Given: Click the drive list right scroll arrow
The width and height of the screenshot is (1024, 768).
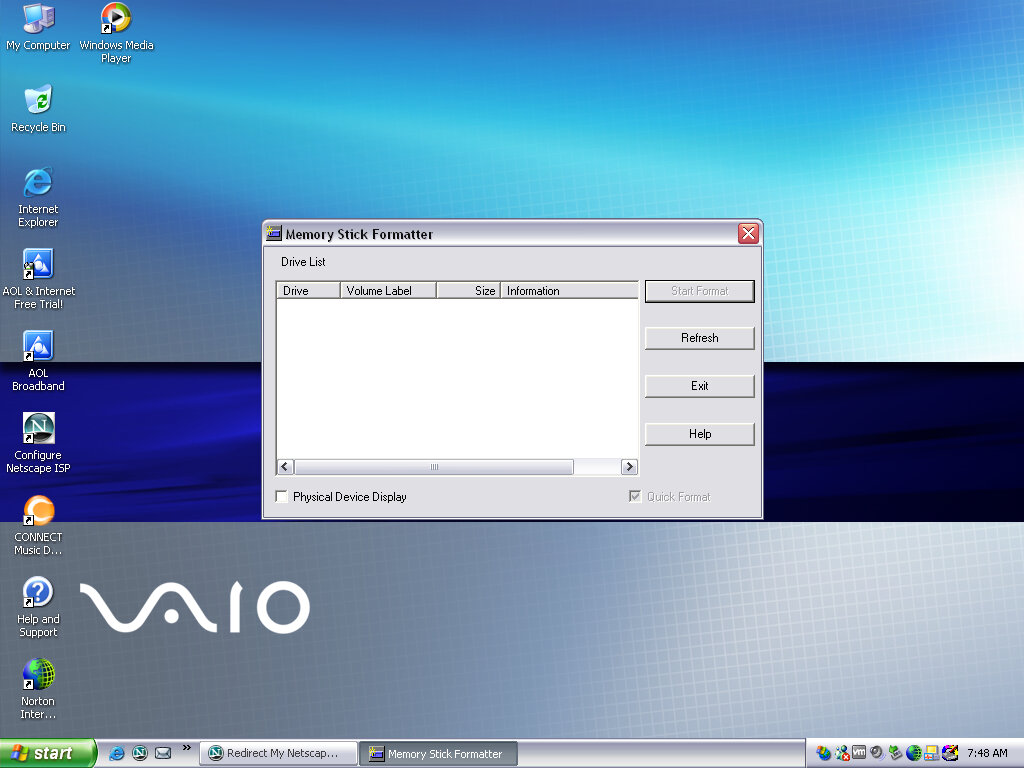Looking at the screenshot, I should (x=629, y=467).
